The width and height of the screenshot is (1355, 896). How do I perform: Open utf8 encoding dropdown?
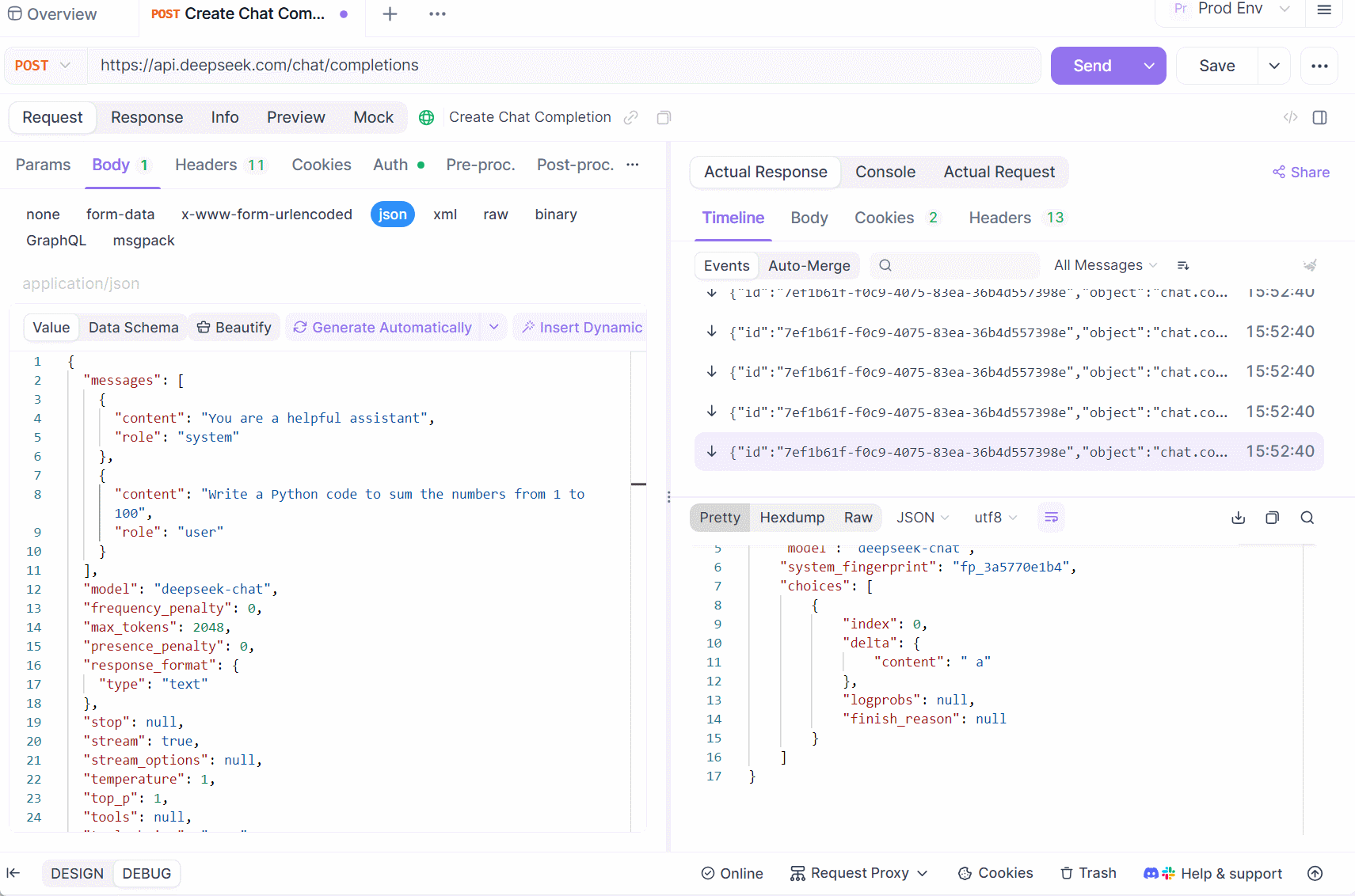(995, 518)
